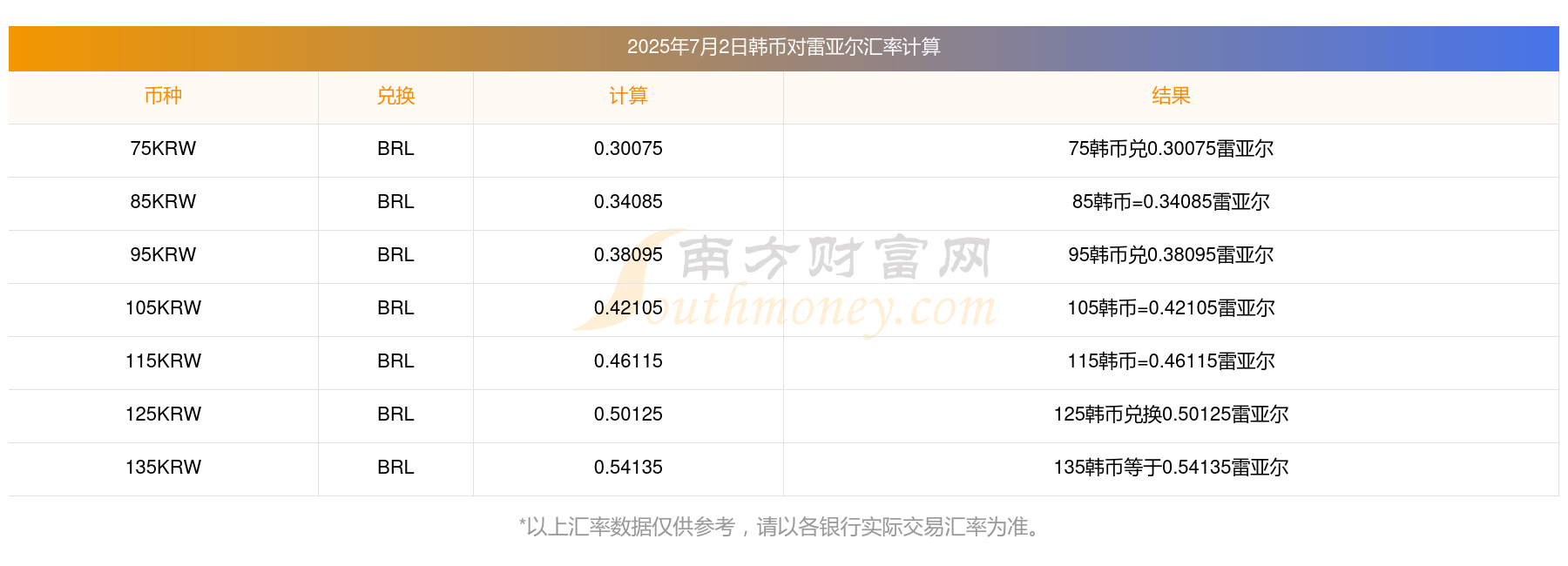Click BRL in the 135KRW row
Screen dimensions: 1568x566
[395, 468]
